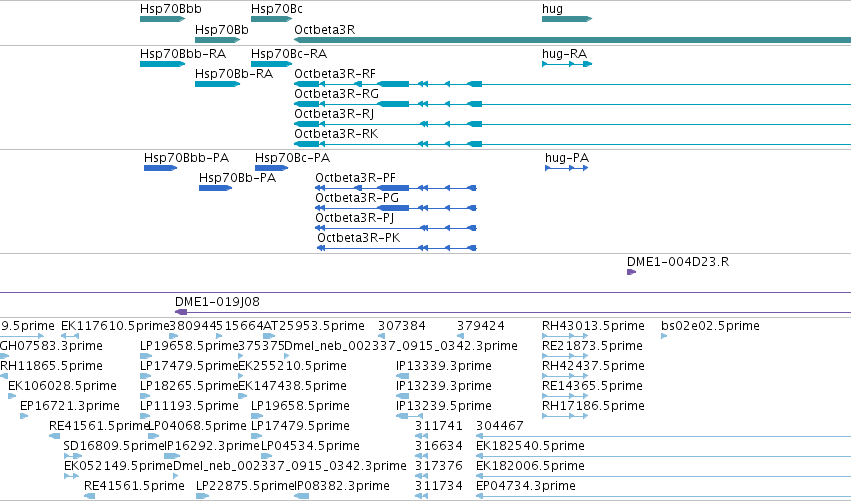Click EST label EK117610.5prime

pos(115,326)
